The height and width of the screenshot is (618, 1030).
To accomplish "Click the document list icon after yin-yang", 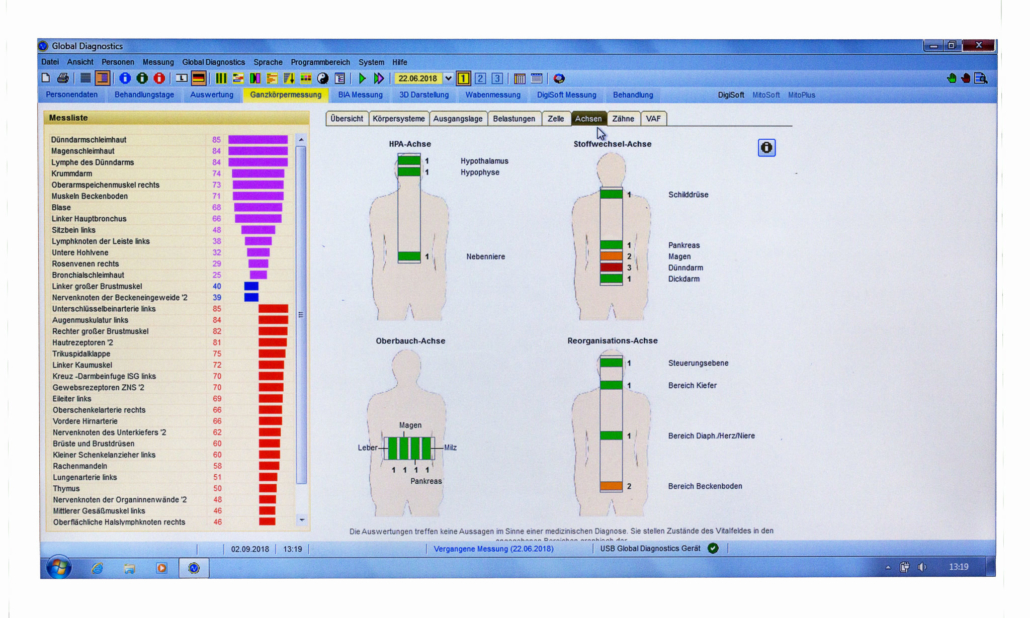I will [340, 78].
